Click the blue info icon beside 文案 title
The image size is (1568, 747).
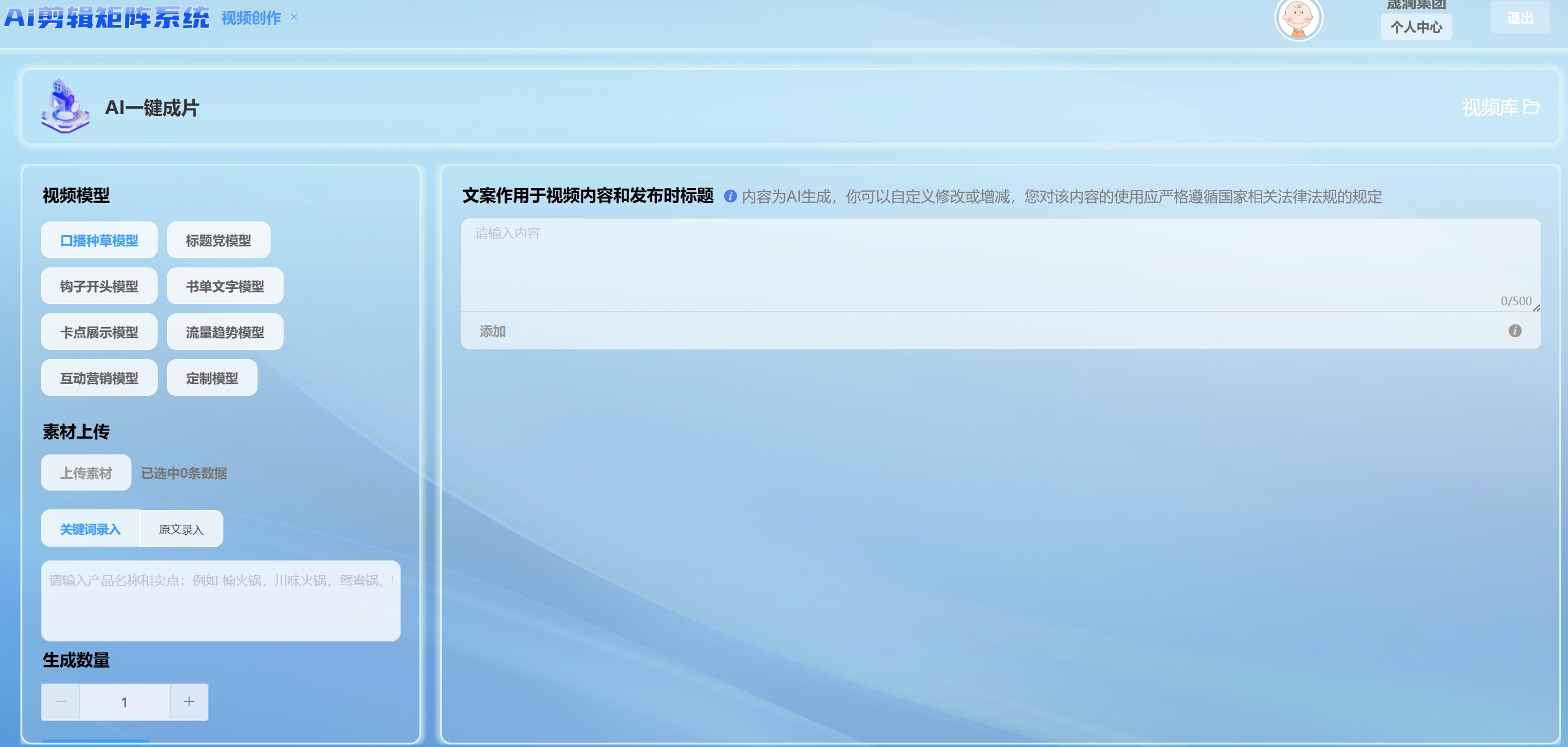730,196
